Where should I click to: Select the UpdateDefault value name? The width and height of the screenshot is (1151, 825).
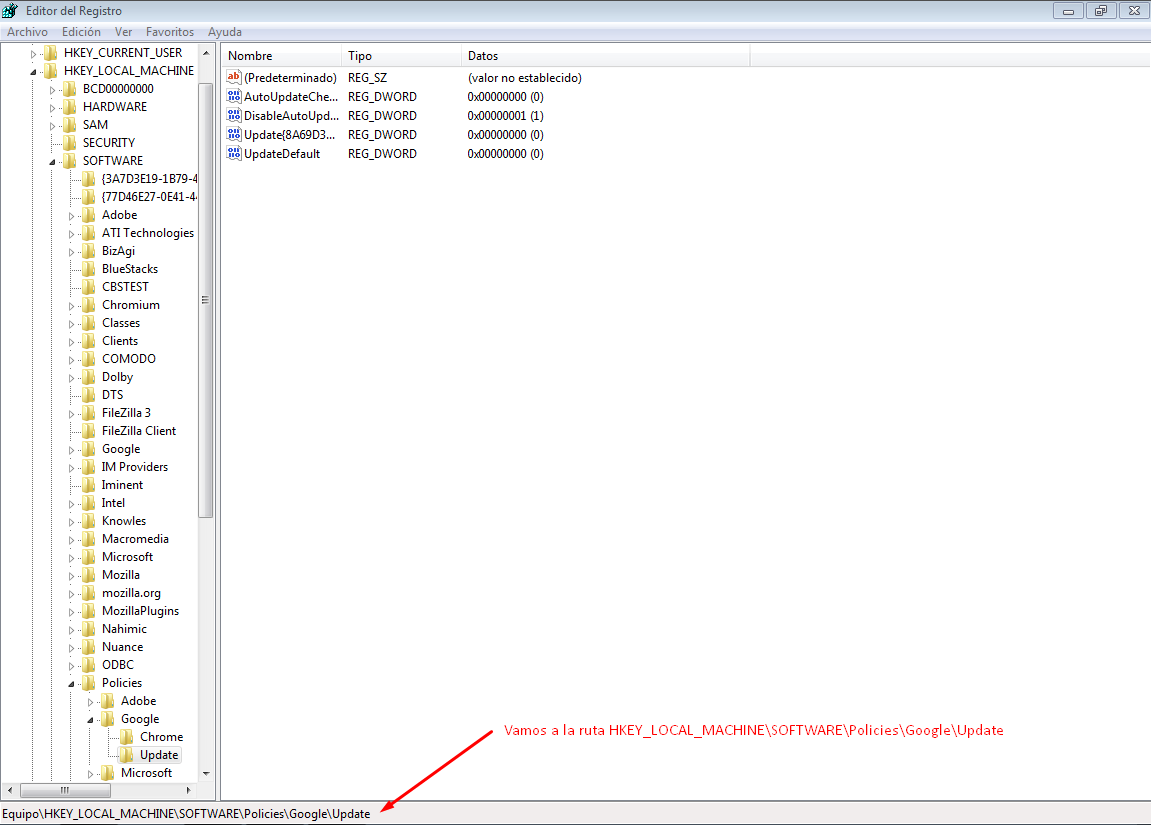(x=282, y=153)
